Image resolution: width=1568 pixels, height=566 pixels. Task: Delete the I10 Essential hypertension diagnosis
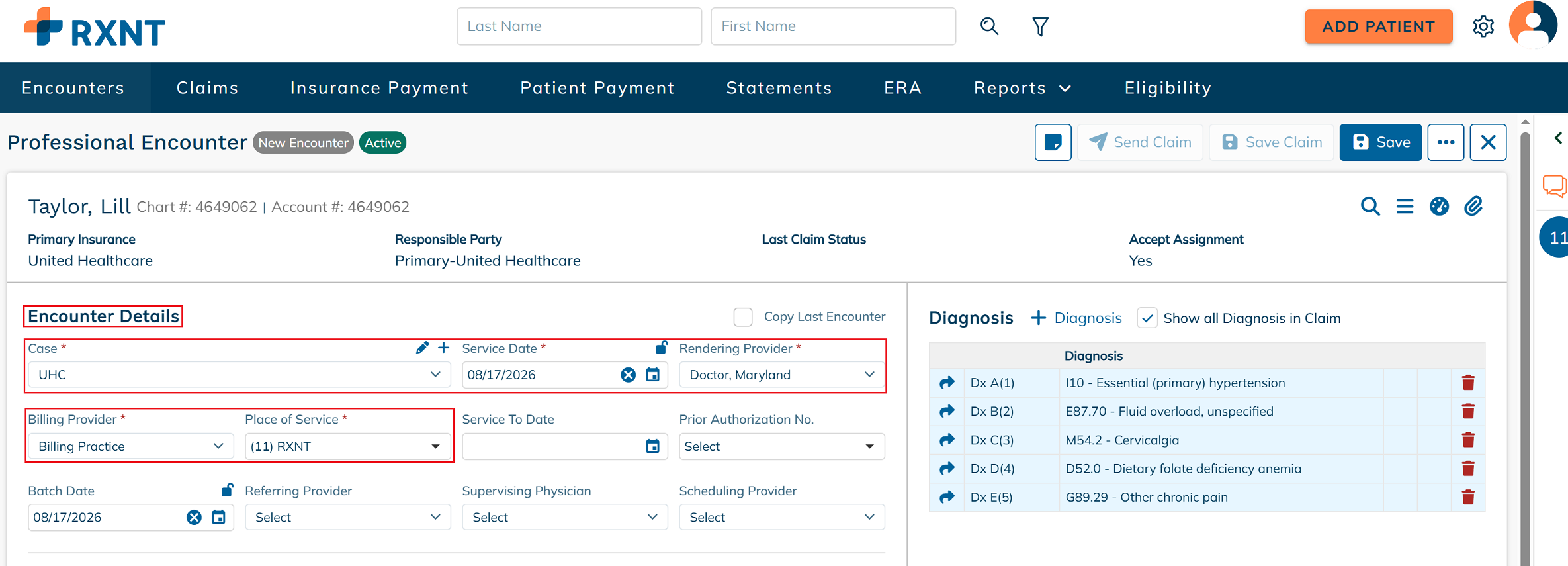(x=1468, y=383)
